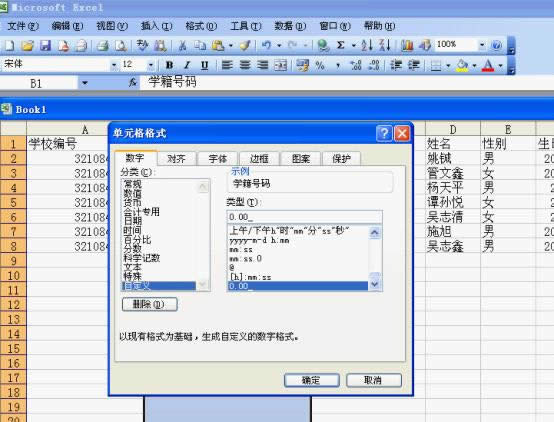Viewport: 554px width, 422px height.
Task: Select 文本 in the category list
Action: coord(132,268)
